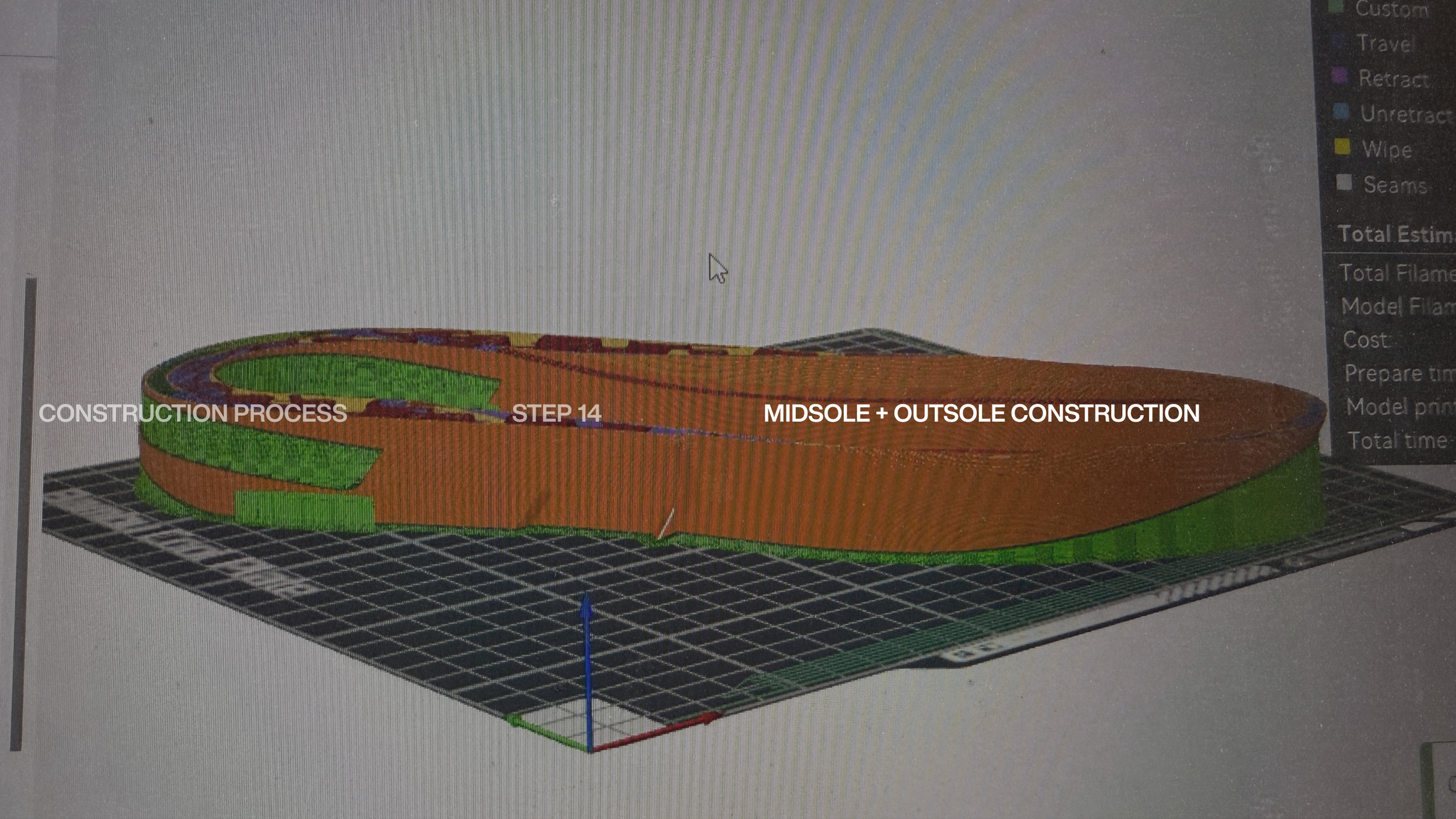
Task: Click the vertical layer slider on left
Action: (22, 513)
